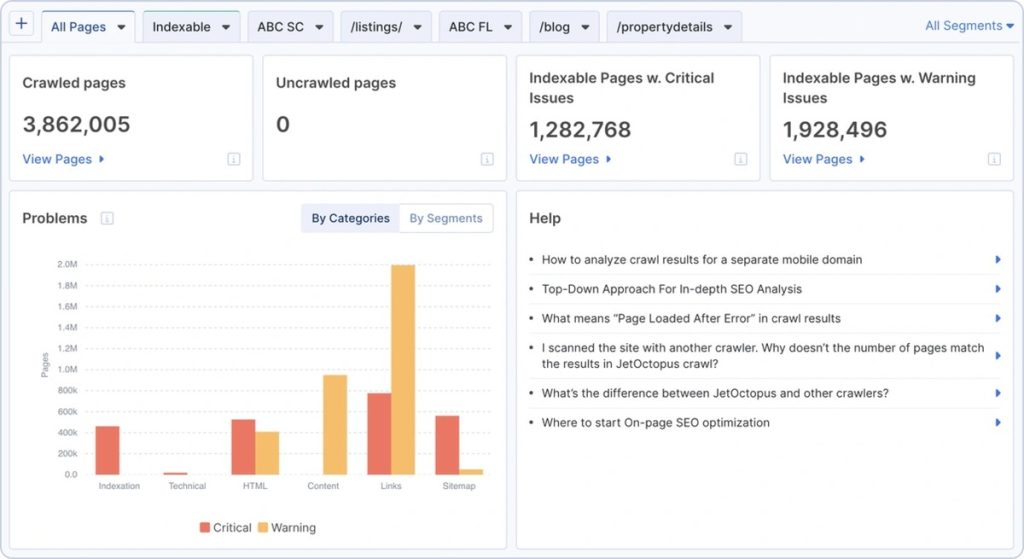Image resolution: width=1024 pixels, height=559 pixels.
Task: Open View Pages link under Crawled pages
Action: point(63,159)
